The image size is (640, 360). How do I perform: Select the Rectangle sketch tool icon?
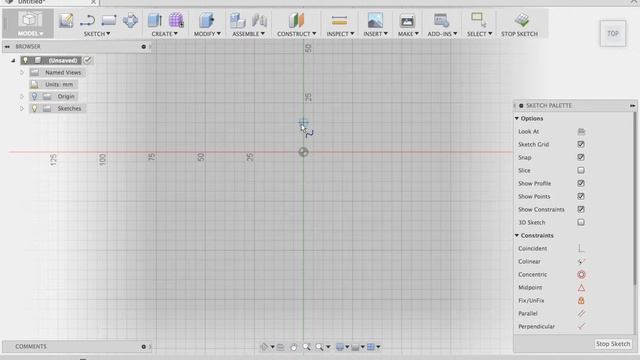pos(109,20)
